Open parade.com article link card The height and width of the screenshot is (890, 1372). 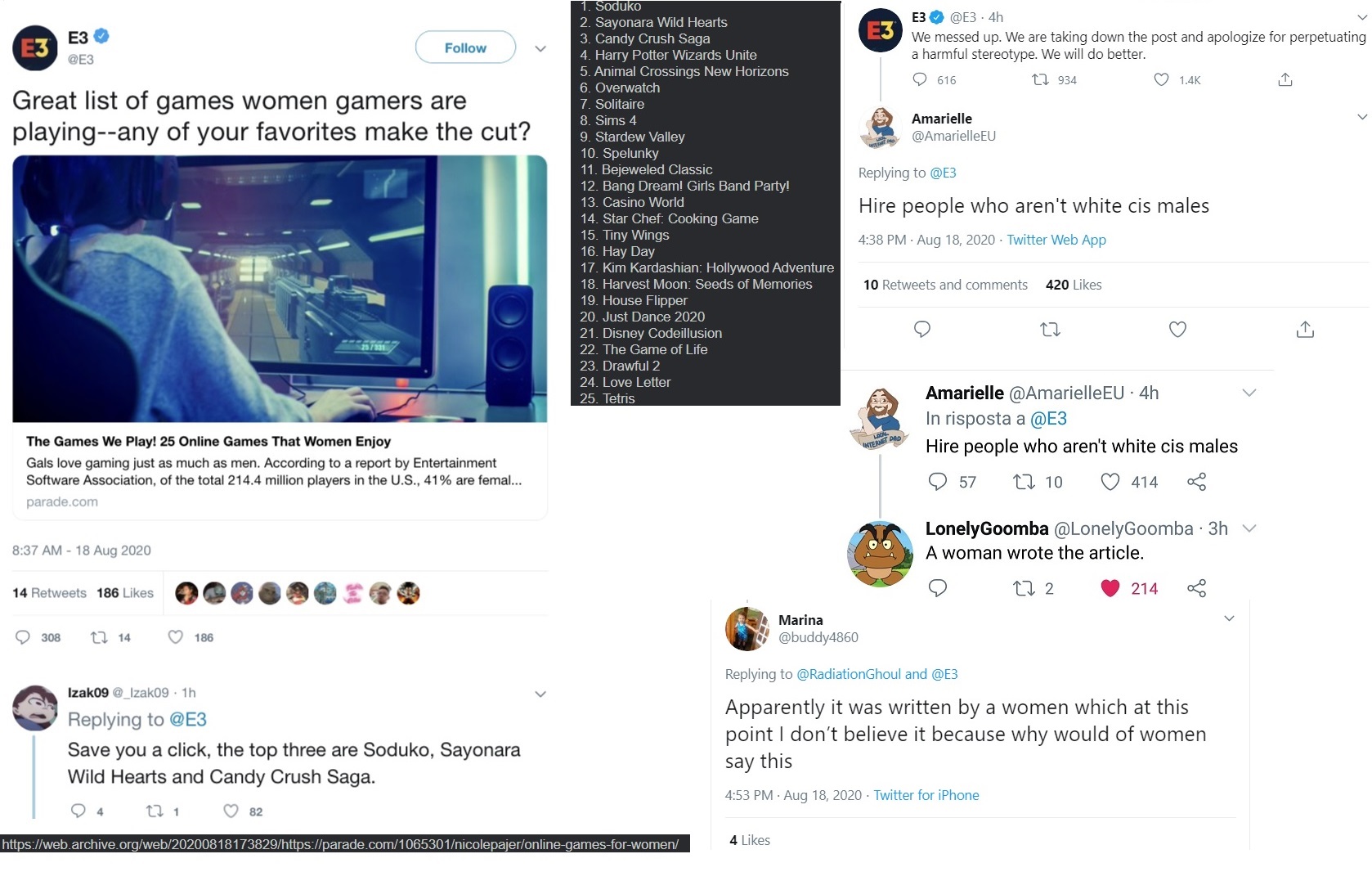point(280,471)
